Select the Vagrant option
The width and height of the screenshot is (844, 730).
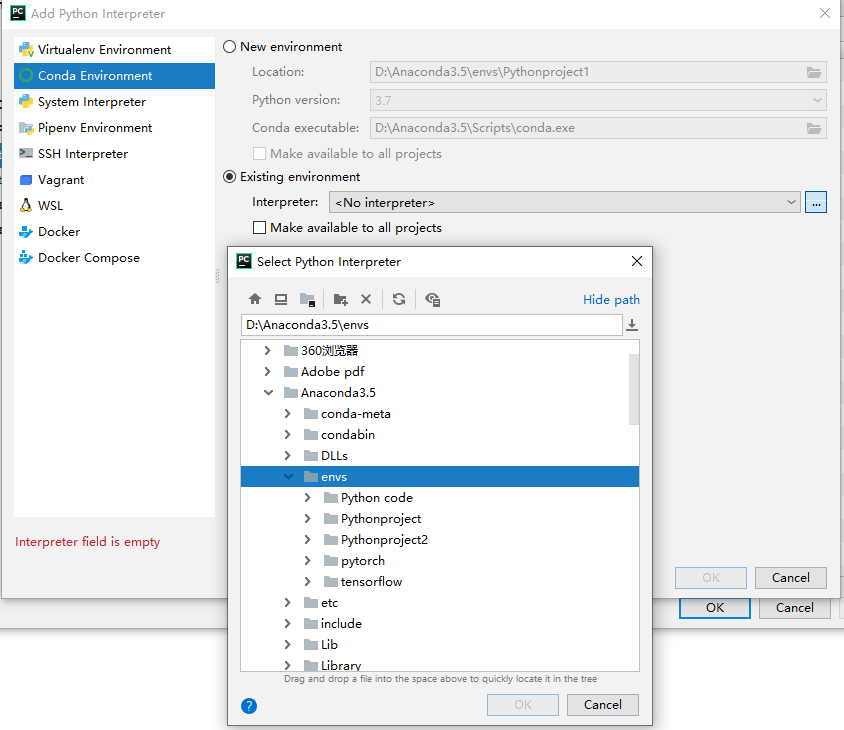pos(114,180)
